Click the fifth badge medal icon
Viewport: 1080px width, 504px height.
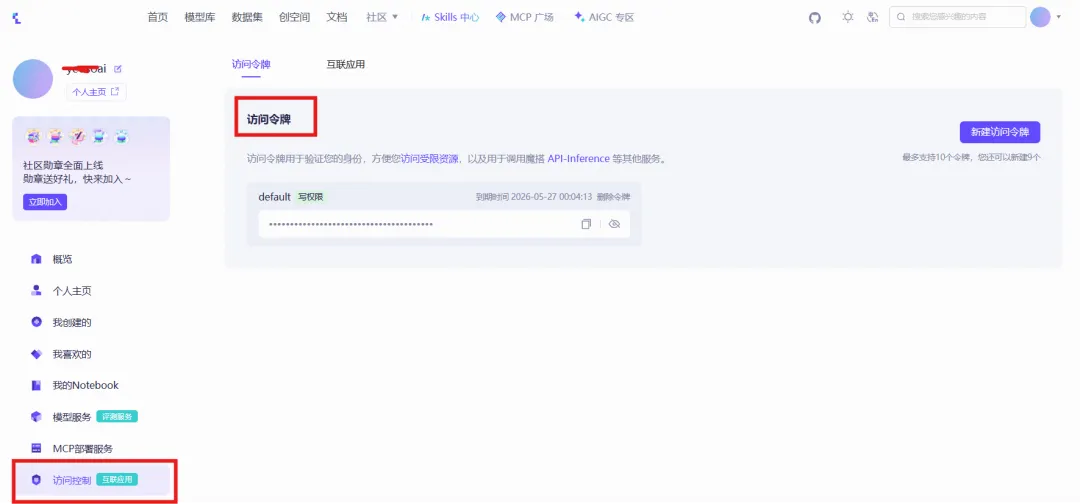[x=121, y=137]
